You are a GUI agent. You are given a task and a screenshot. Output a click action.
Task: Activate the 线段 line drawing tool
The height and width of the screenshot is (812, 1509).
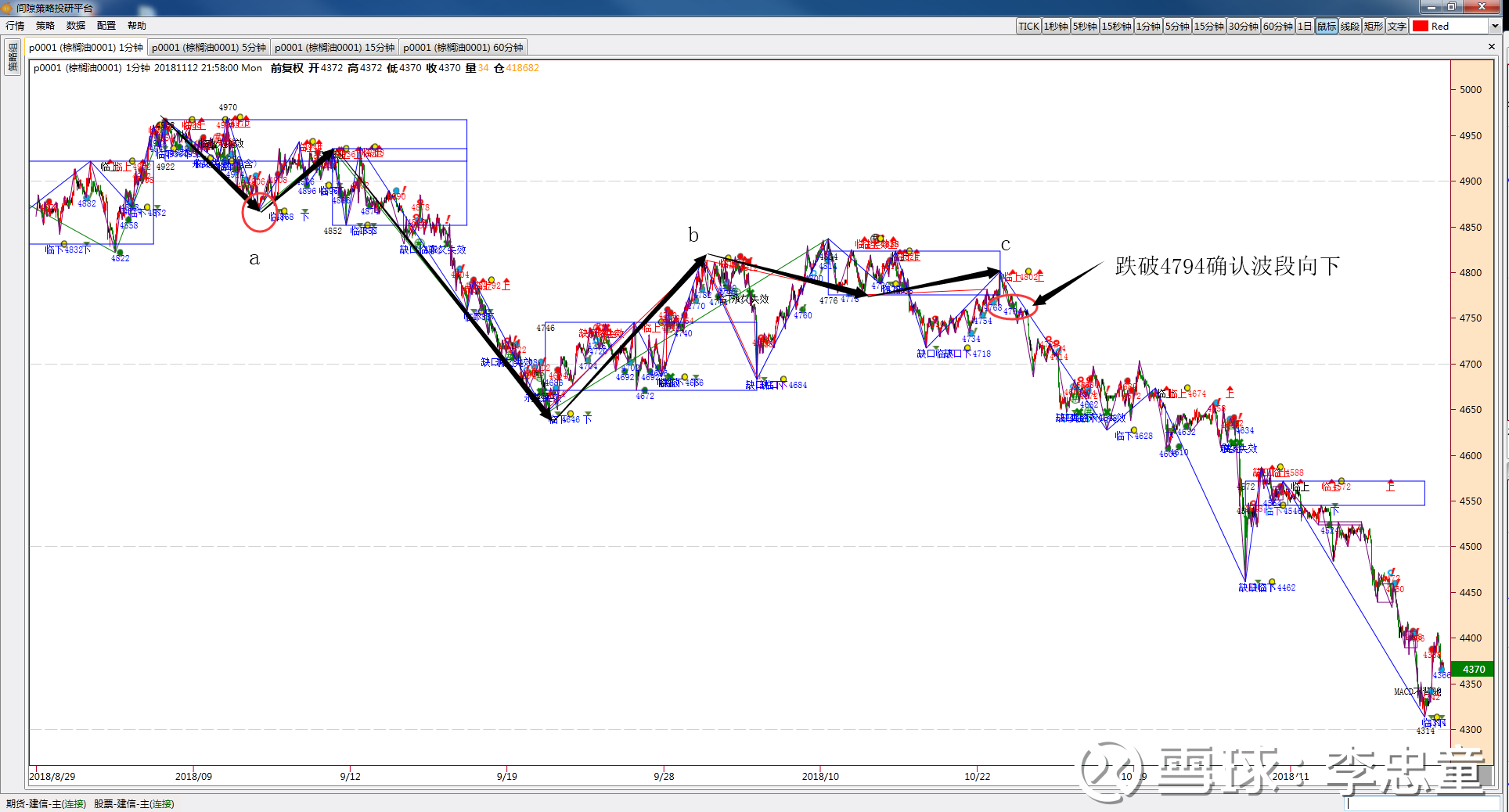[x=1350, y=26]
